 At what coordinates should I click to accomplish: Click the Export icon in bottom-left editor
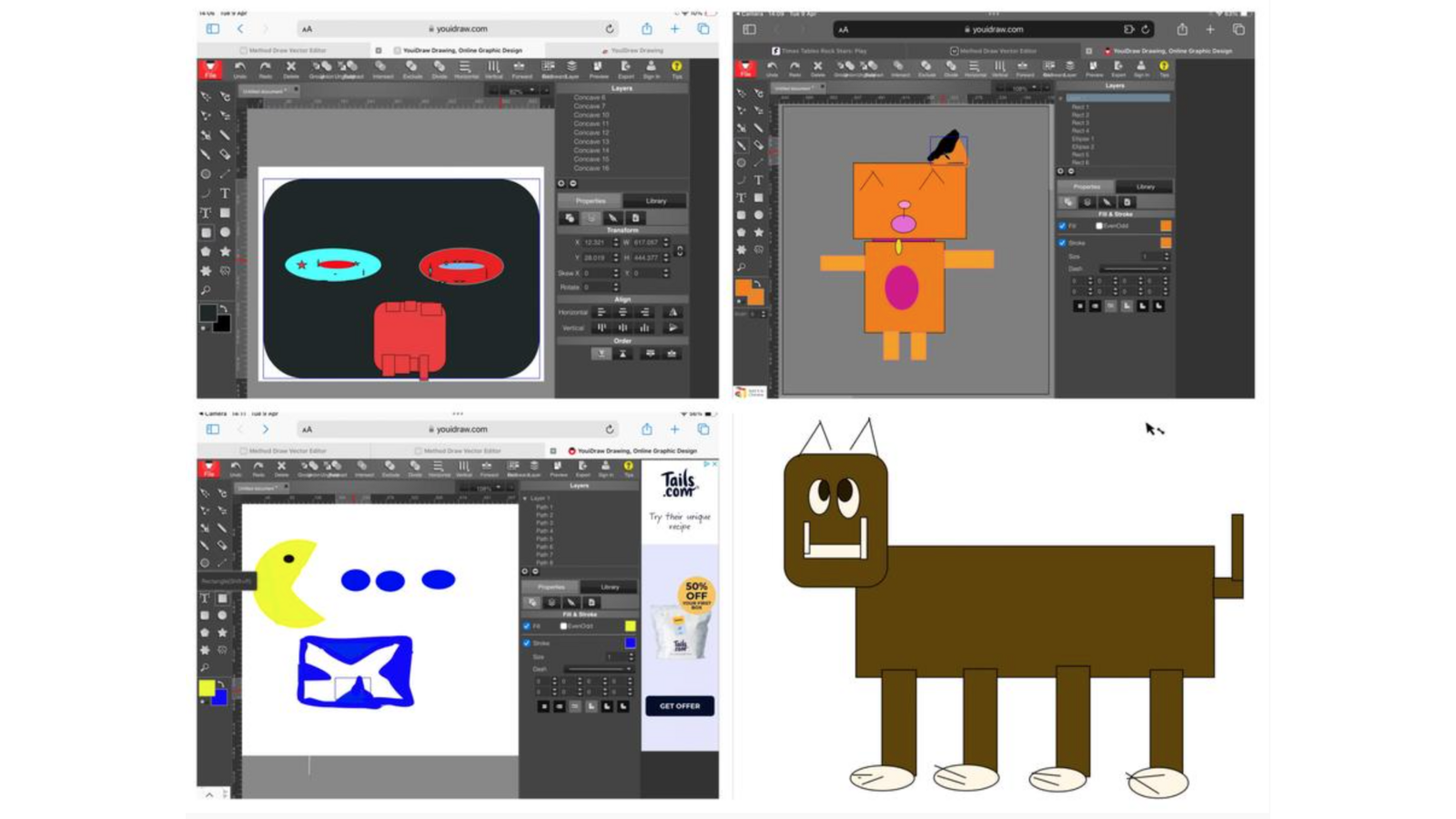(582, 467)
